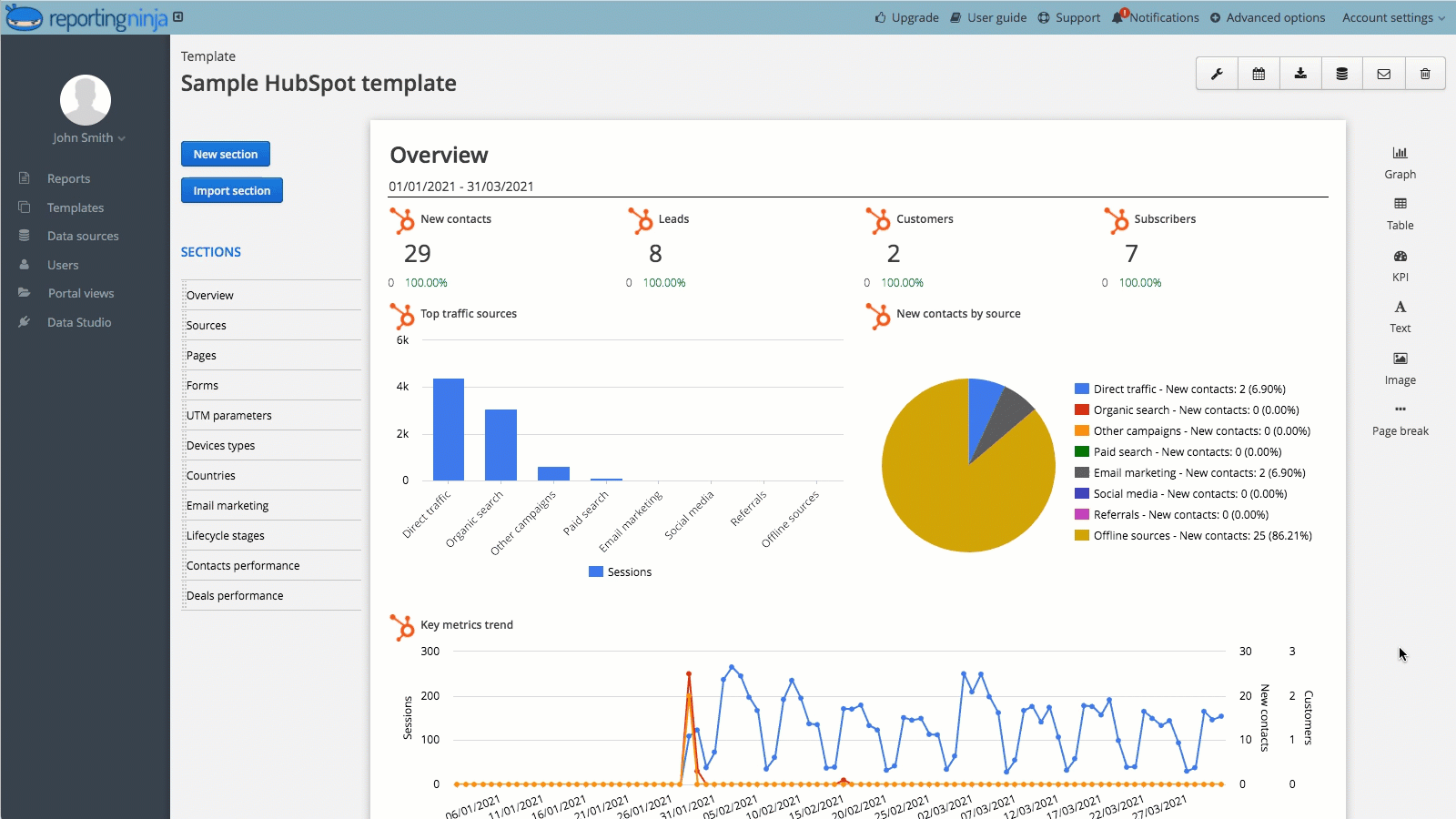Click the New section button
Viewport: 1456px width, 819px height.
pos(225,154)
